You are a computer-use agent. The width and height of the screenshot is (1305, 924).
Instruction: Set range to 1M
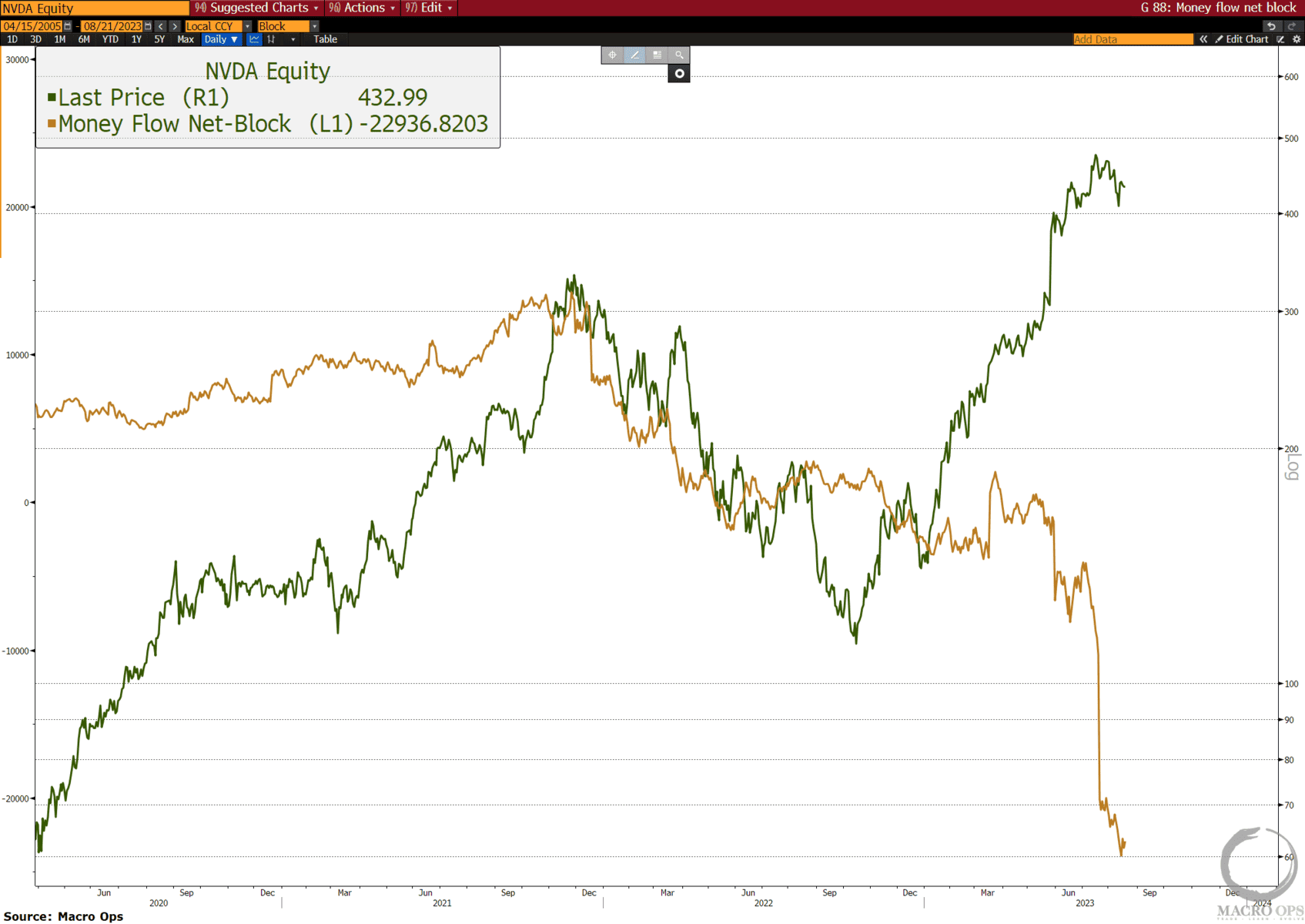pyautogui.click(x=59, y=39)
